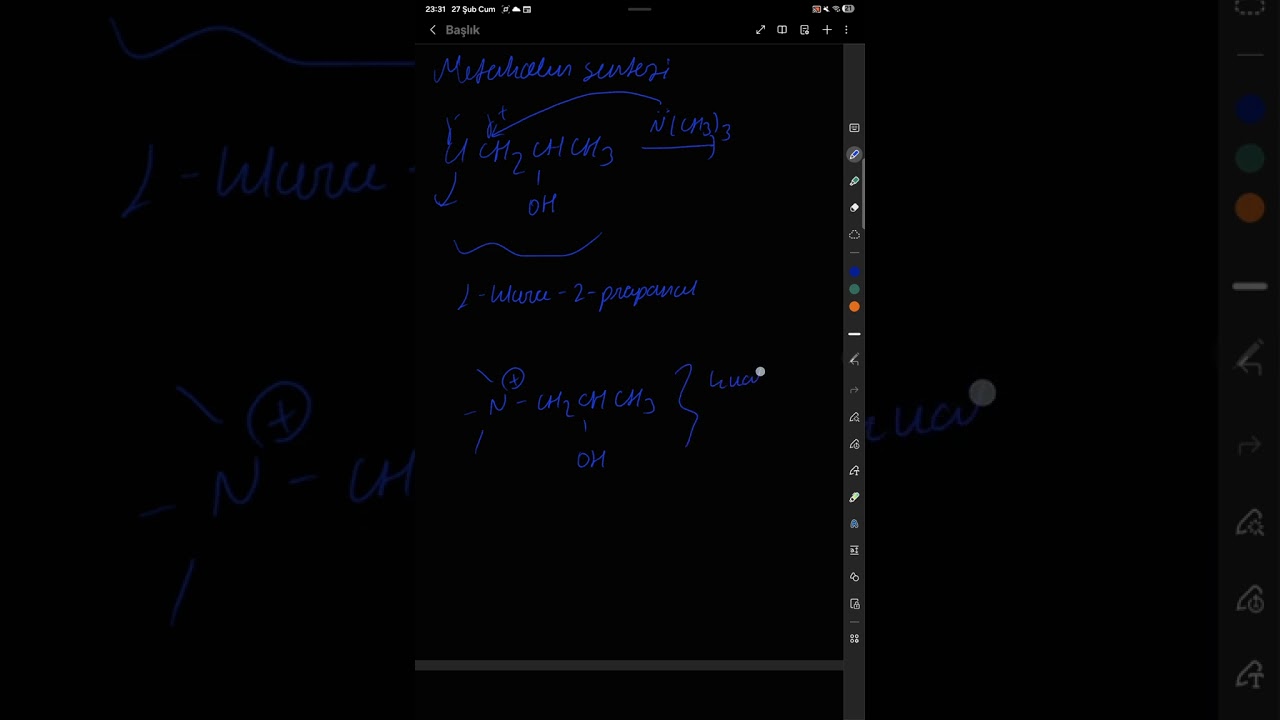Add new item with plus icon
This screenshot has height=720, width=1280.
tap(827, 30)
